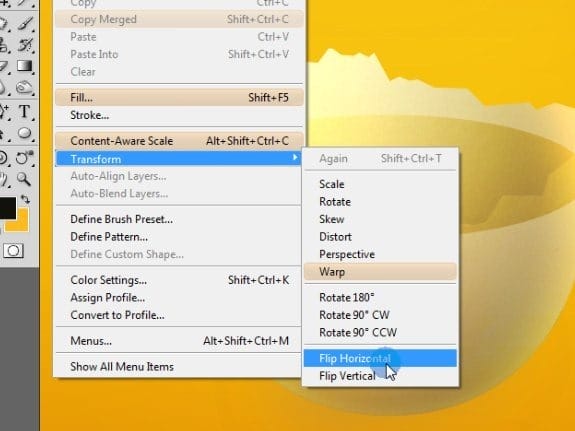This screenshot has height=431, width=575.
Task: Select Skew transform
Action: pos(380,219)
